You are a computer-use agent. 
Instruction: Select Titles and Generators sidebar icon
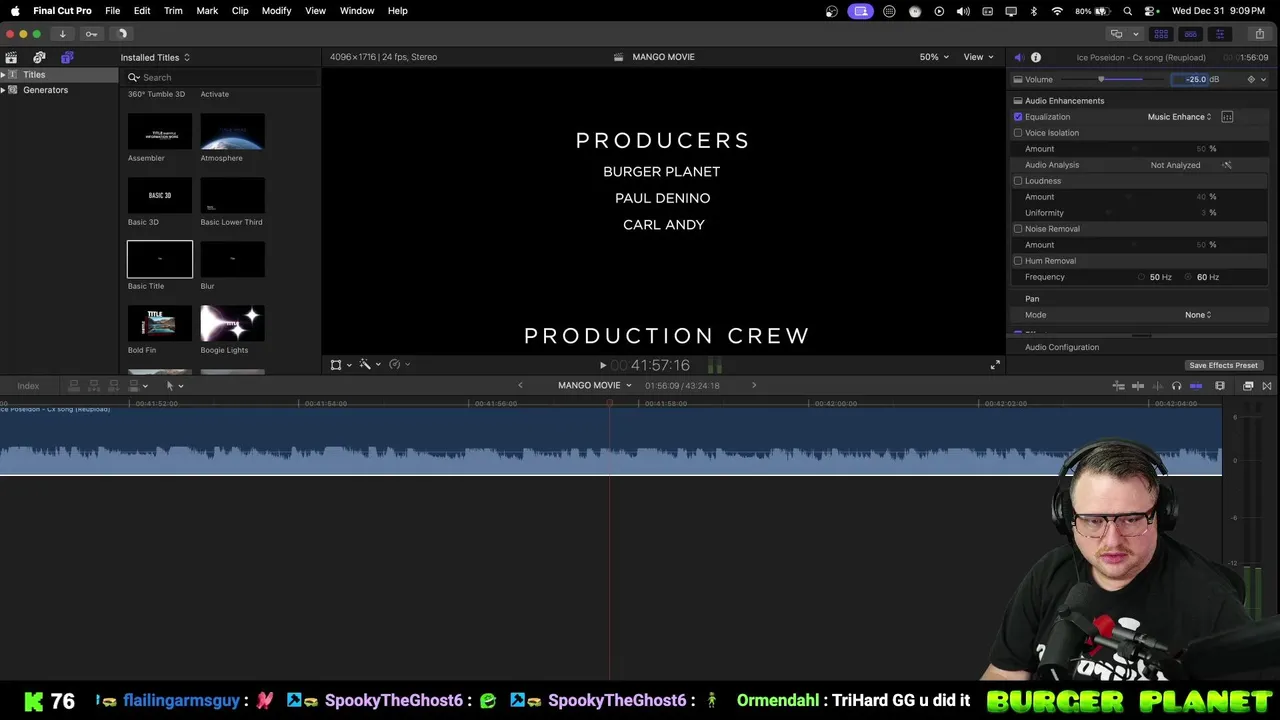[67, 57]
